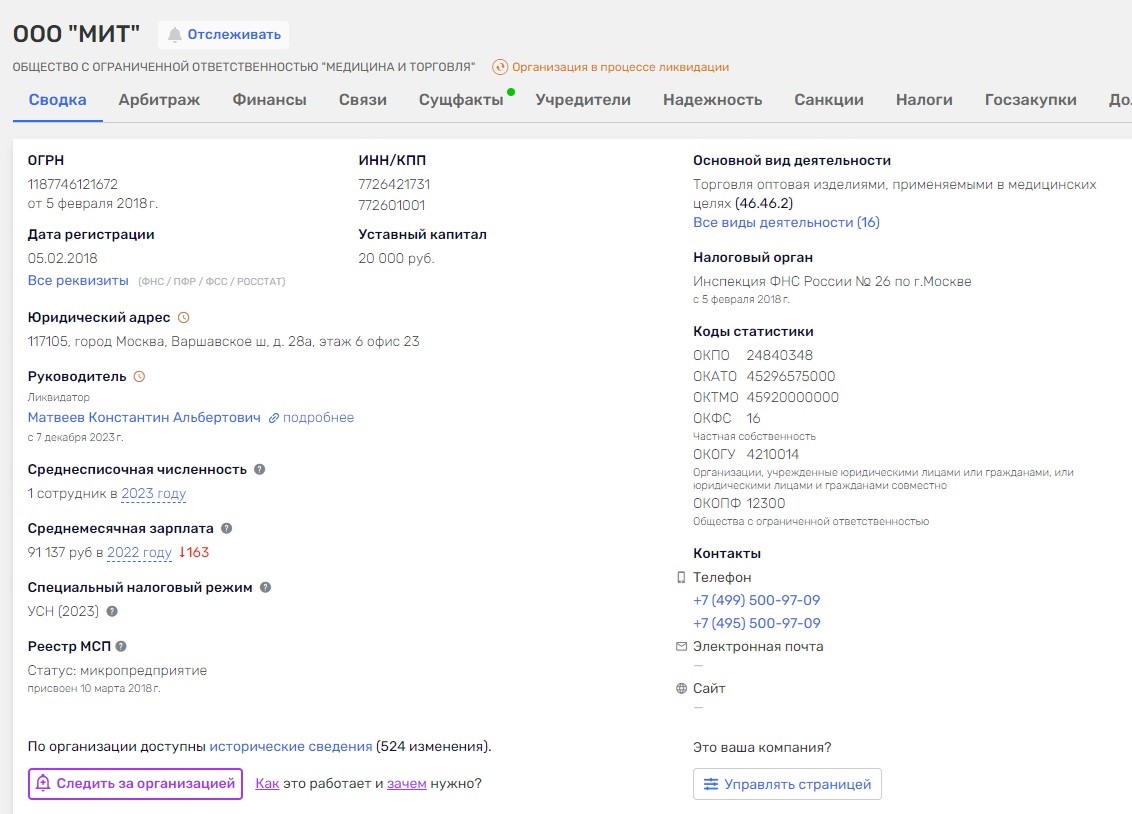This screenshot has height=814, width=1132.
Task: Open the Арбитраж tab
Action: pos(160,100)
